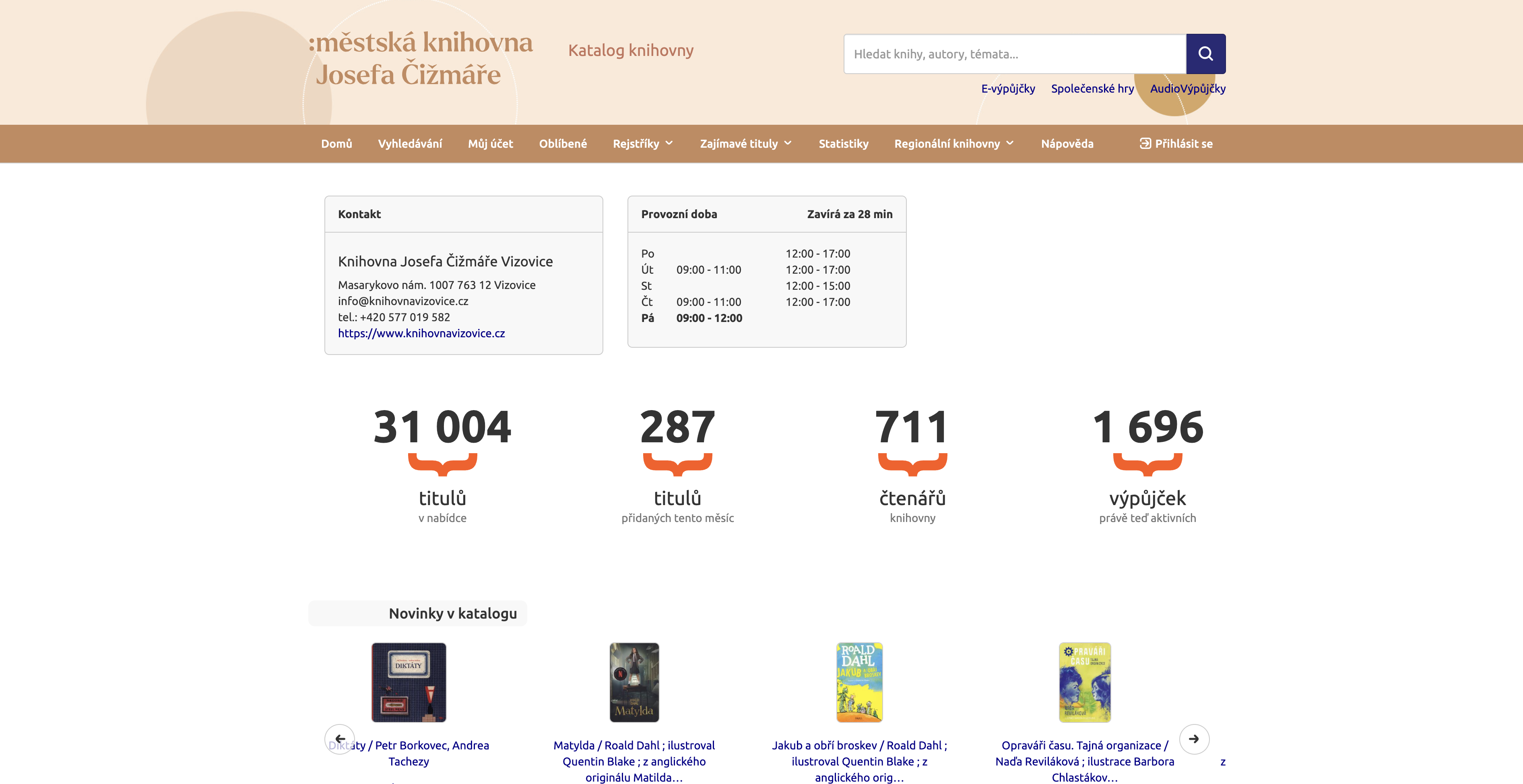Image resolution: width=1523 pixels, height=784 pixels.
Task: Click the St 12:00 - 15:00 hours
Action: (x=745, y=286)
